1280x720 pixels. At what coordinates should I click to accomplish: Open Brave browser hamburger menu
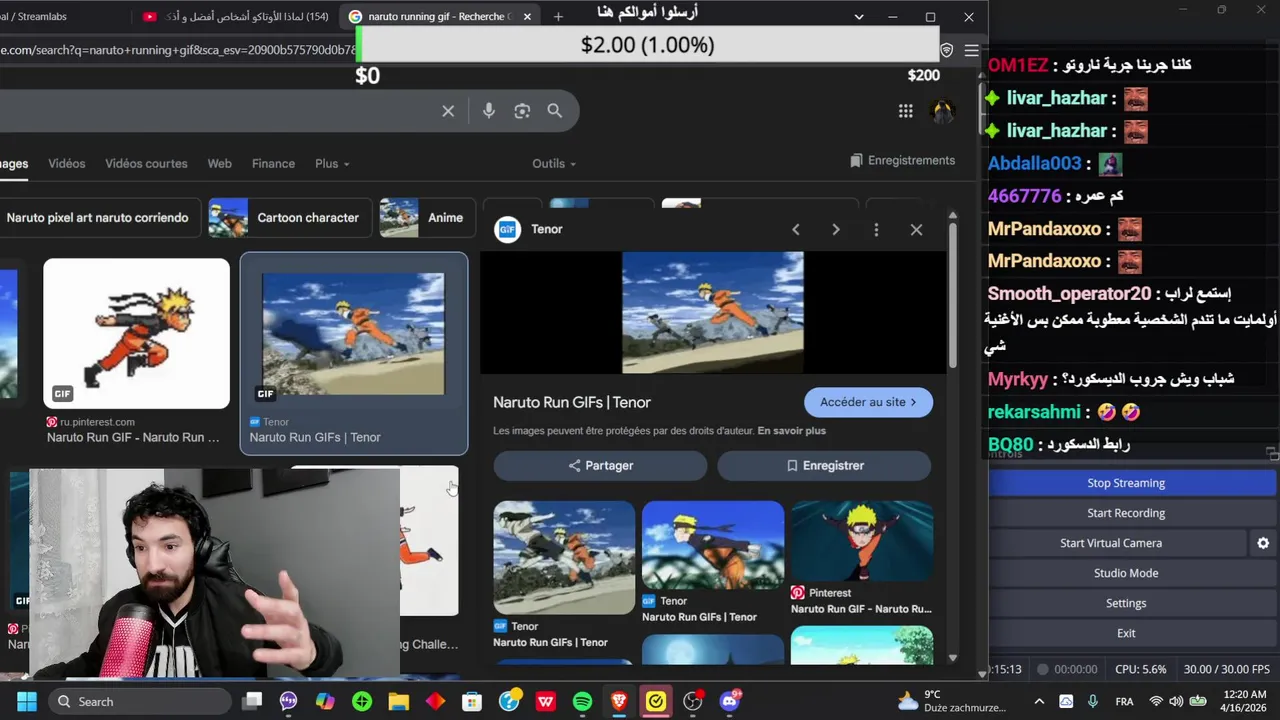(971, 50)
